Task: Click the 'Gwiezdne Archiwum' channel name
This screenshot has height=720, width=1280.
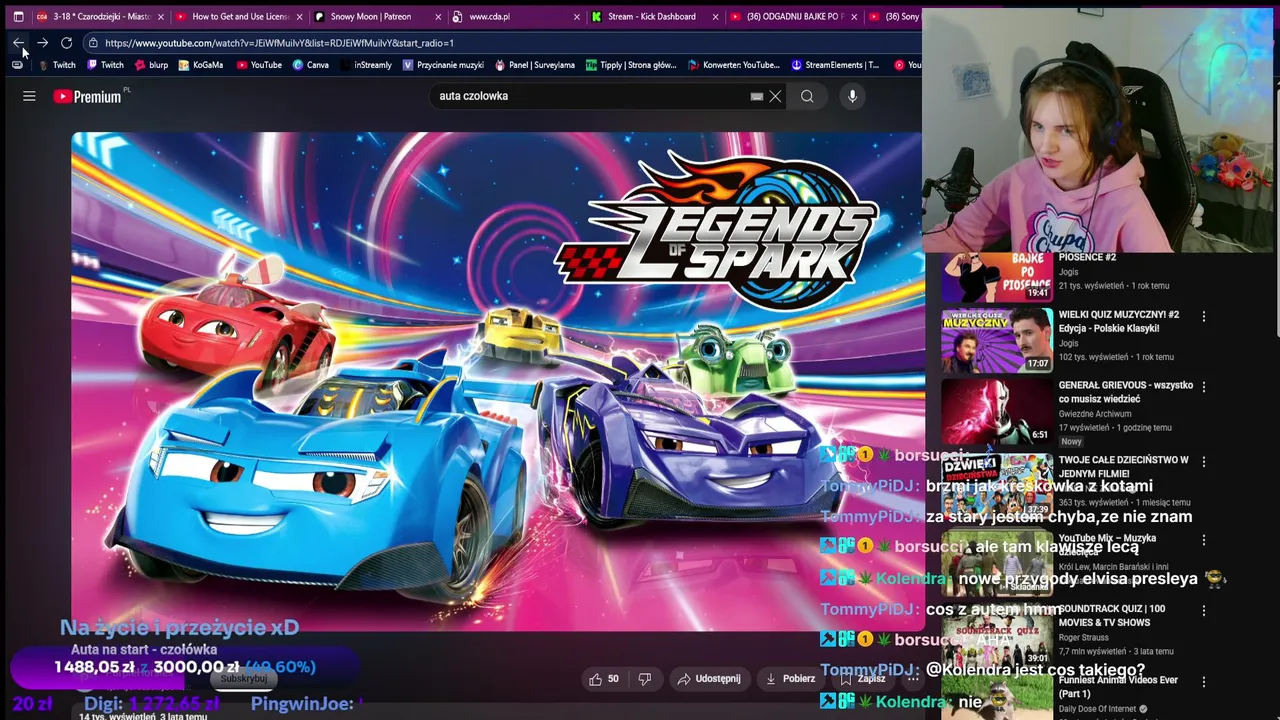Action: [1095, 413]
